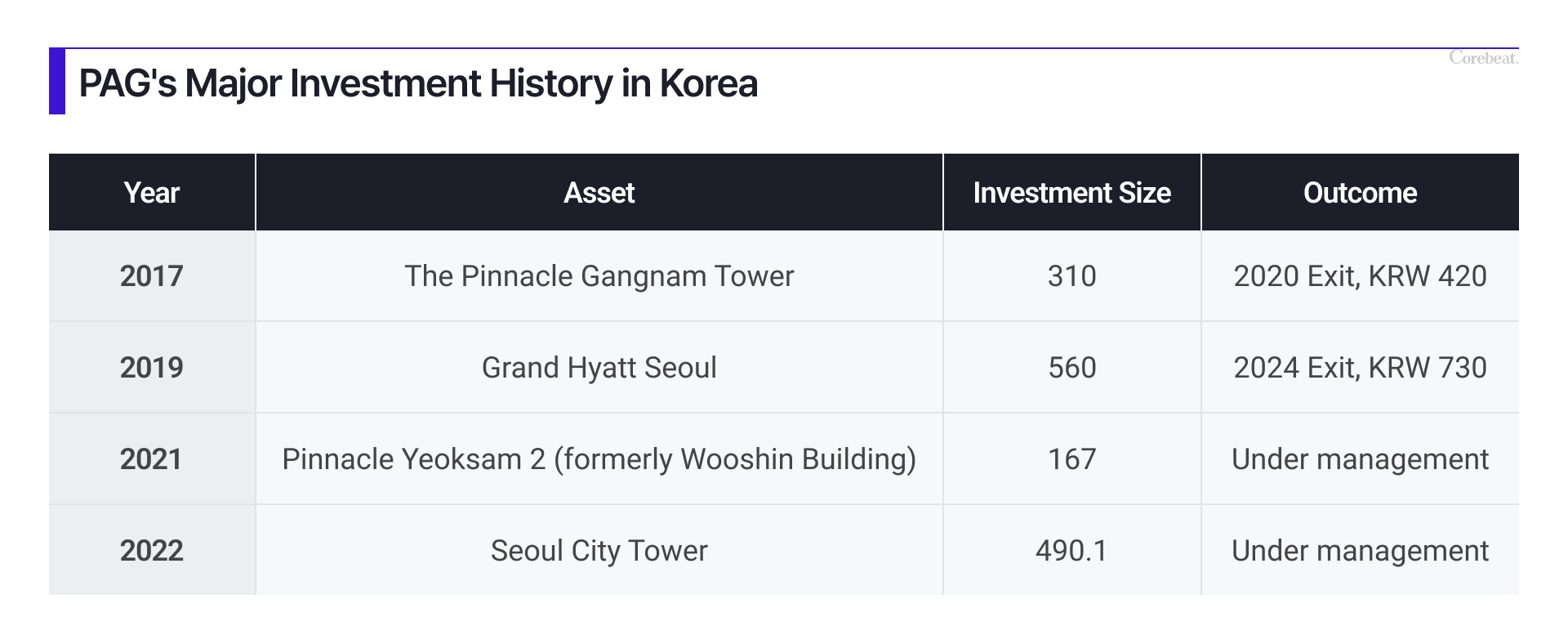Select the 310 investment size value
This screenshot has height=644, width=1568.
(x=1072, y=276)
